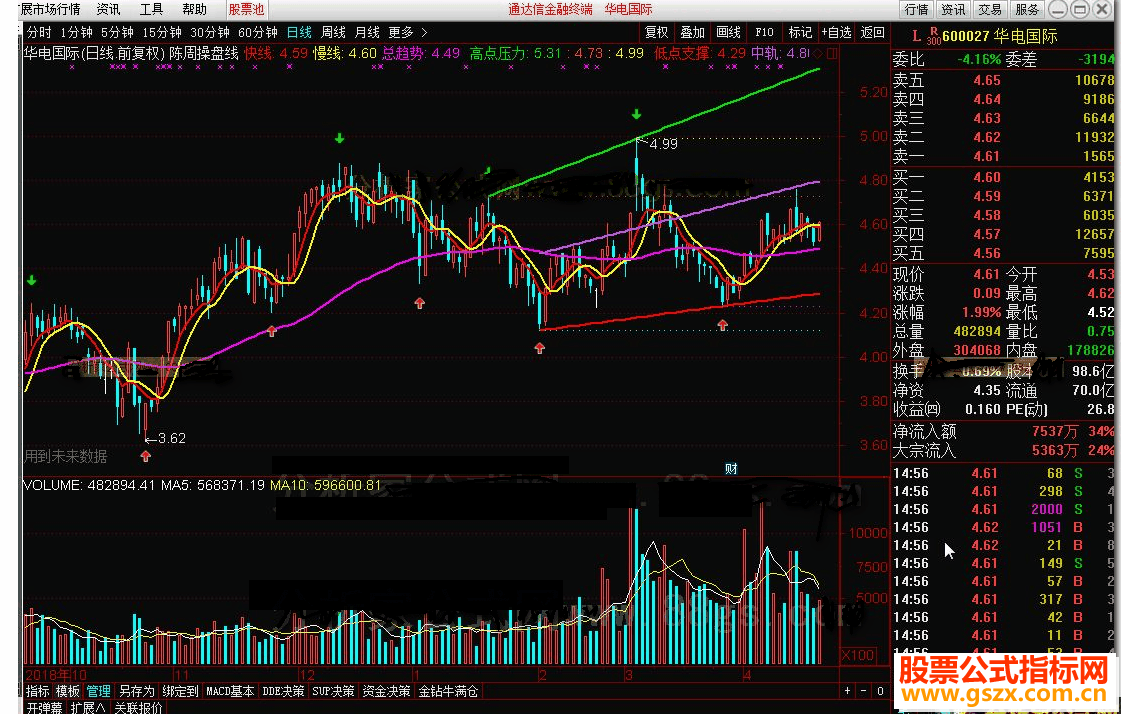Open the 工具 tools menu

(151, 9)
